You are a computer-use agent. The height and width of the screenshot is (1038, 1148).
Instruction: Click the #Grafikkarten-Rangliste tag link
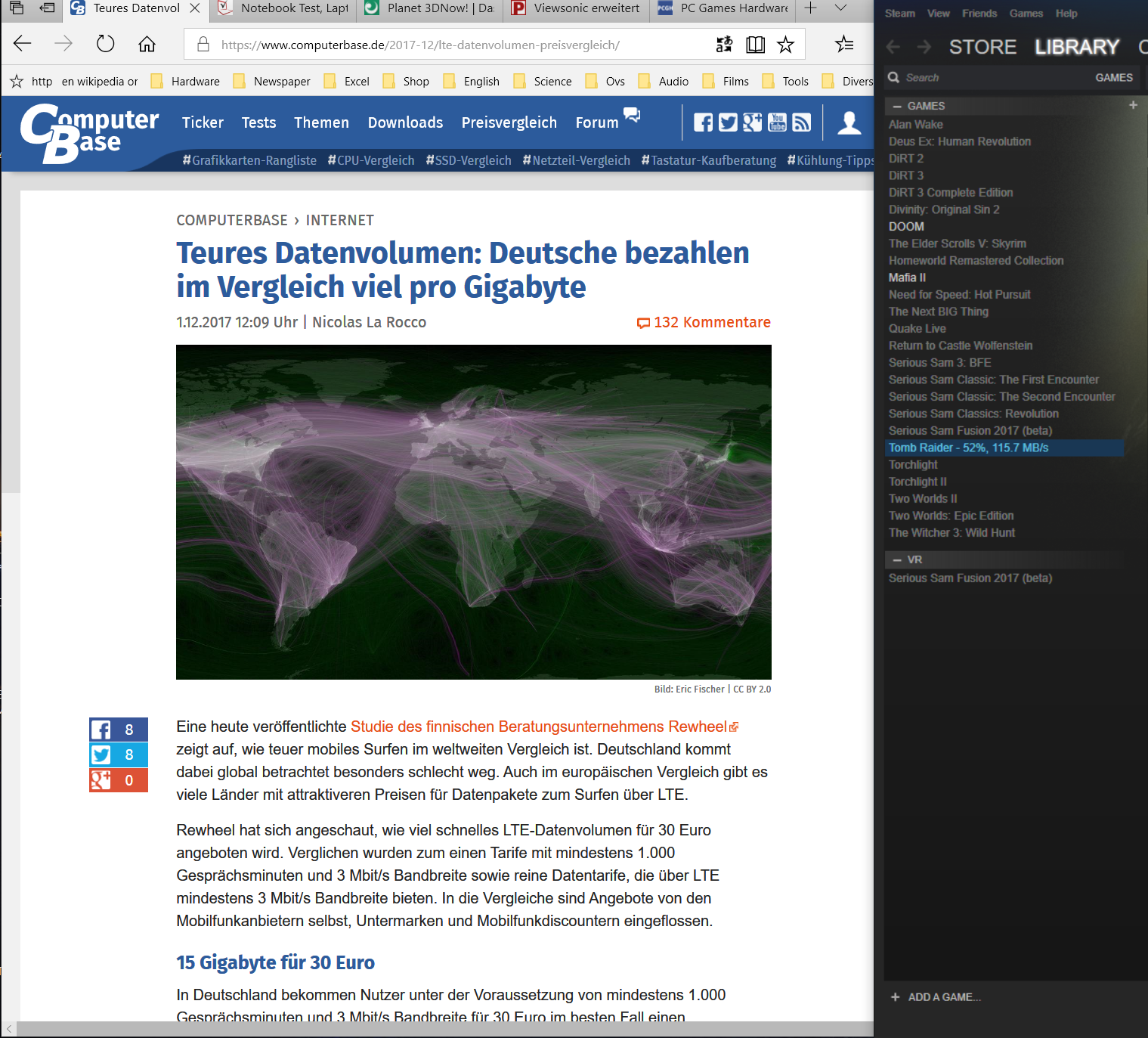249,160
